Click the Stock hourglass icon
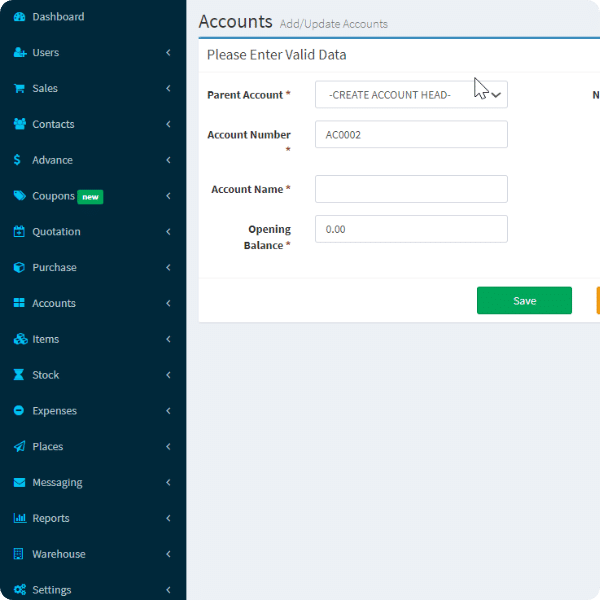This screenshot has width=600, height=600. tap(19, 375)
